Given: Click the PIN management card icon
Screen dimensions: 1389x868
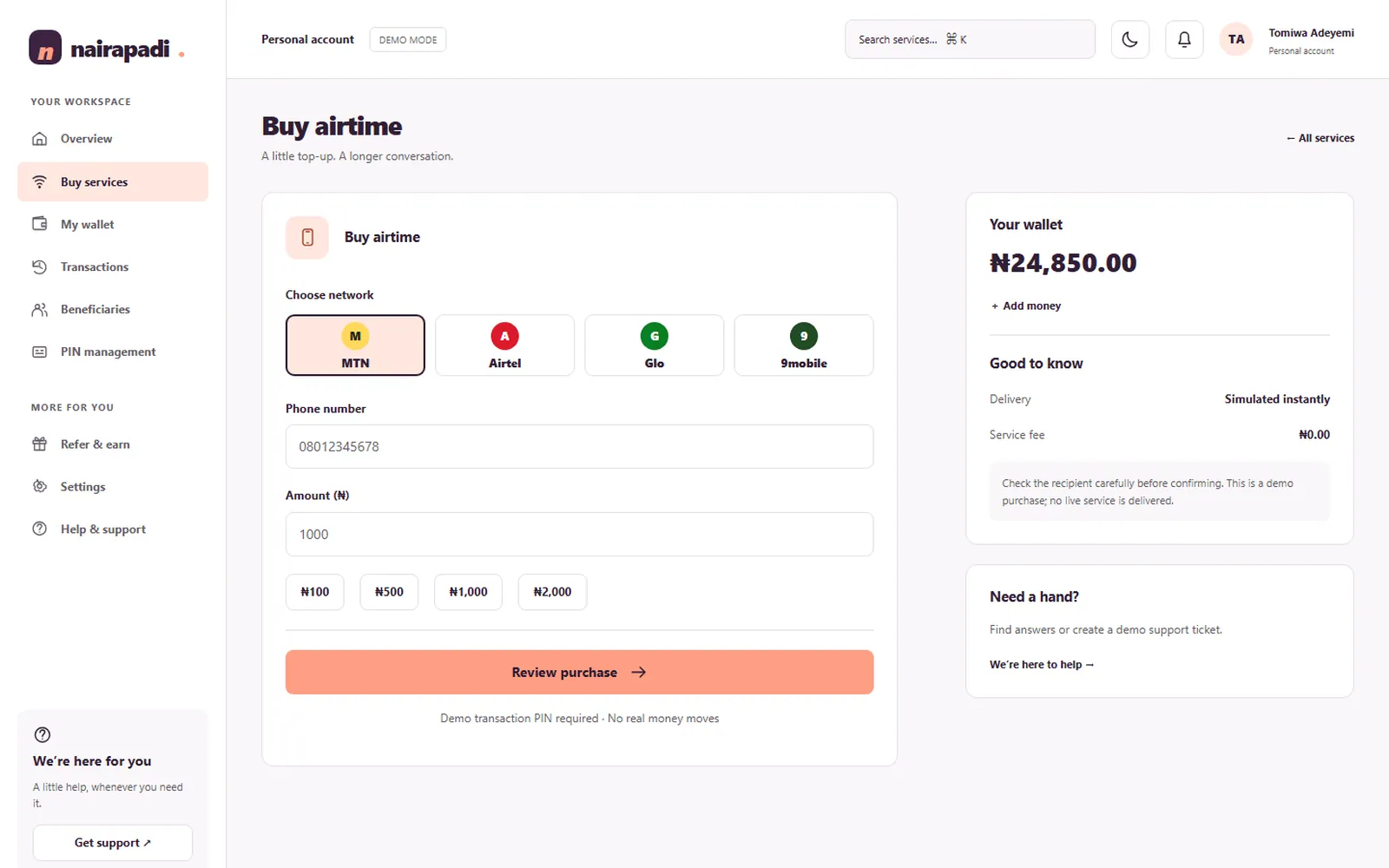Looking at the screenshot, I should (40, 352).
